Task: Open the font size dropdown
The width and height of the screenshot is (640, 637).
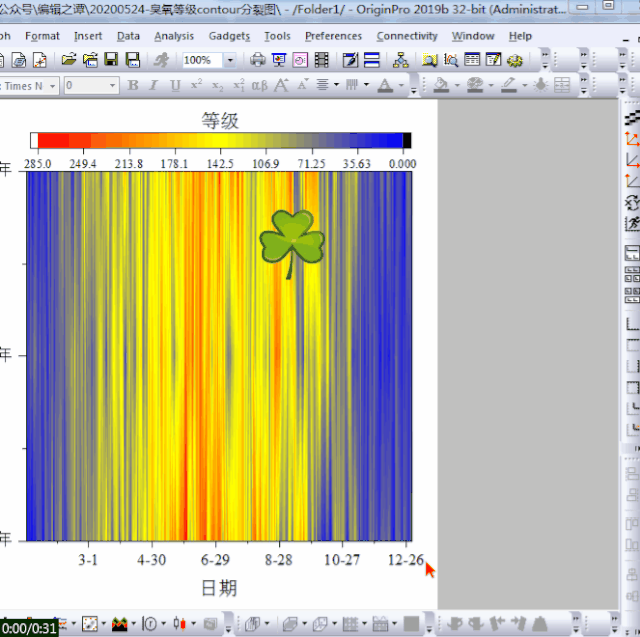Action: click(x=114, y=85)
